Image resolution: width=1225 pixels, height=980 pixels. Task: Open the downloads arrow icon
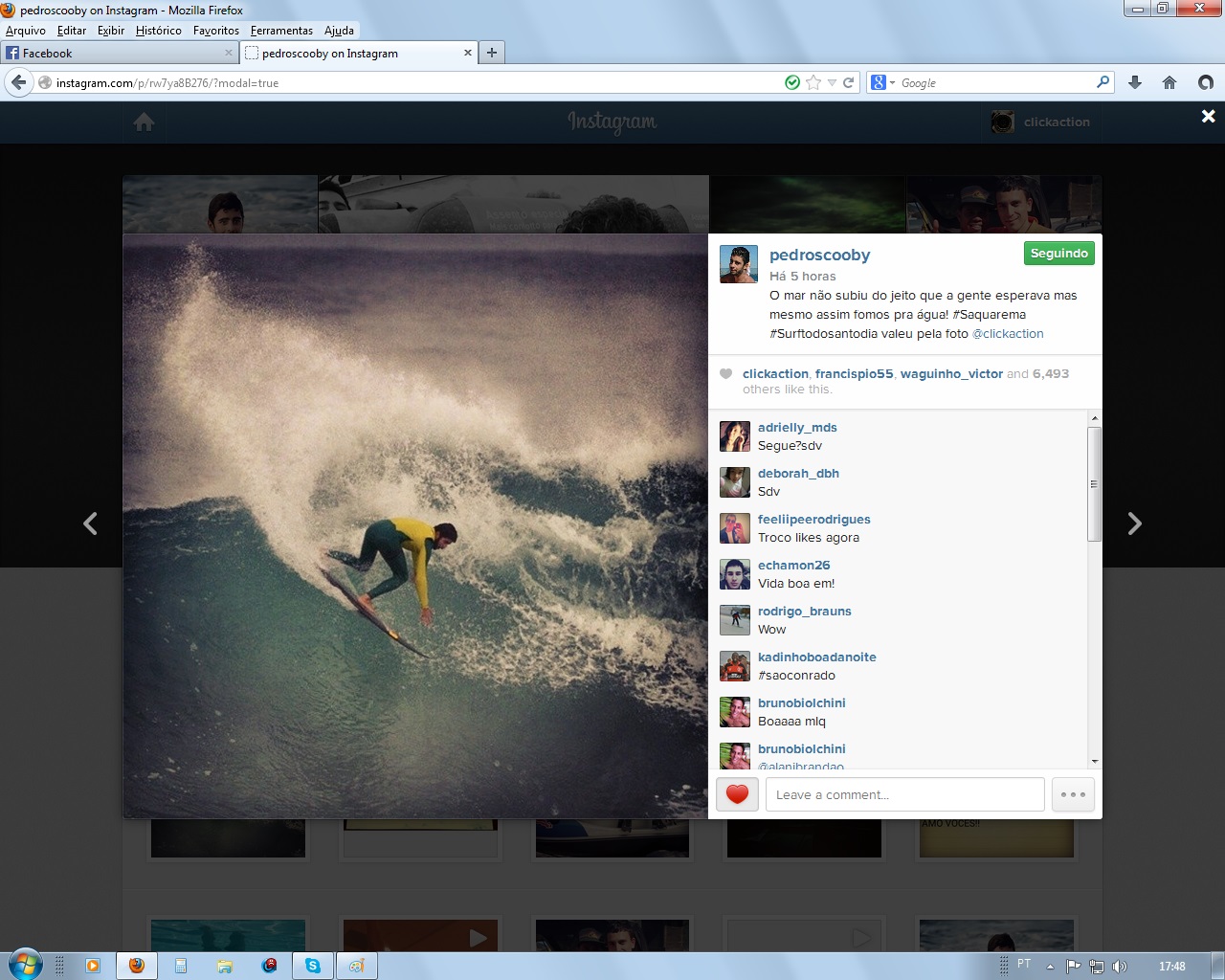[x=1135, y=83]
